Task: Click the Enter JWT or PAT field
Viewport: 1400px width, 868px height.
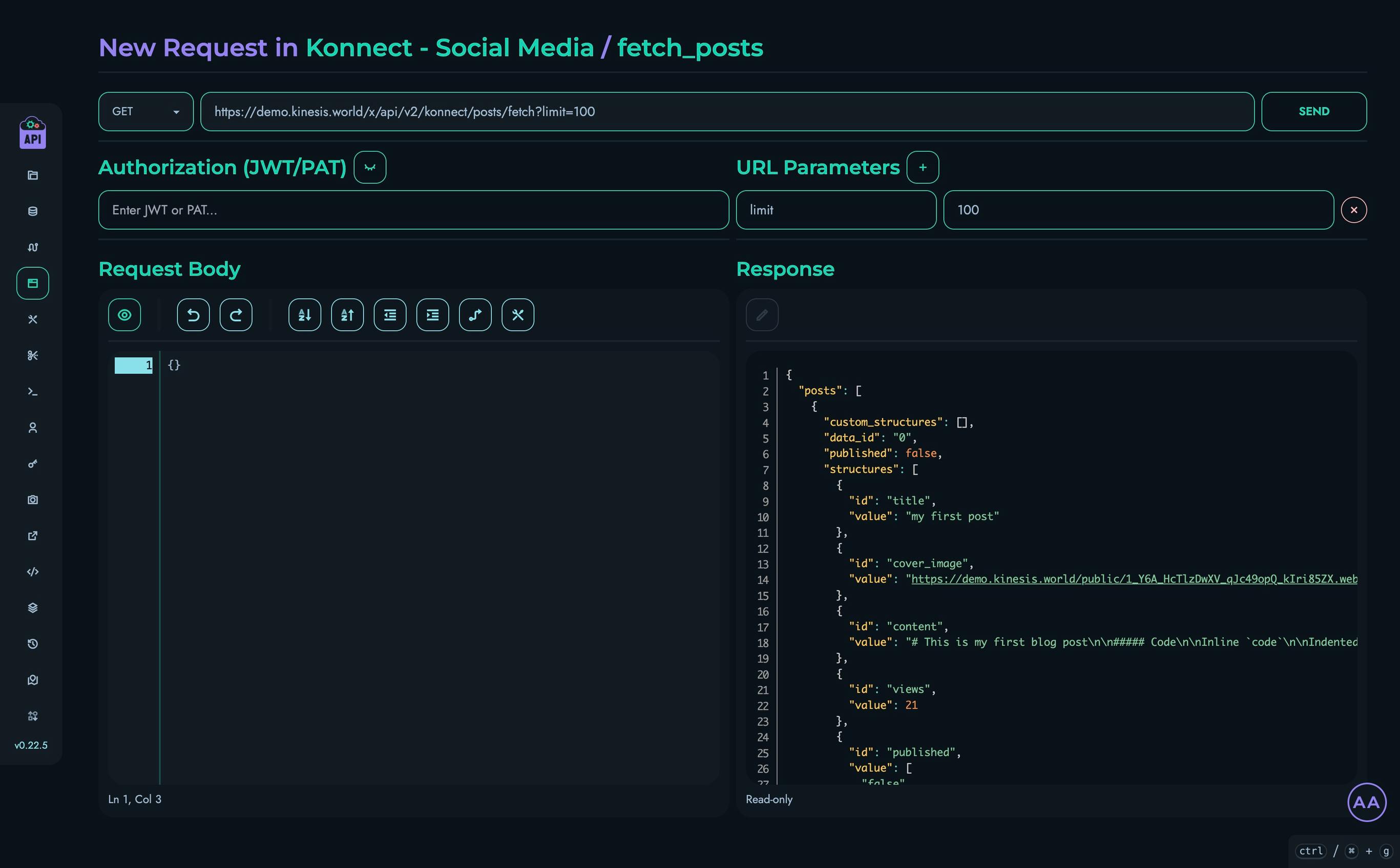Action: [413, 209]
